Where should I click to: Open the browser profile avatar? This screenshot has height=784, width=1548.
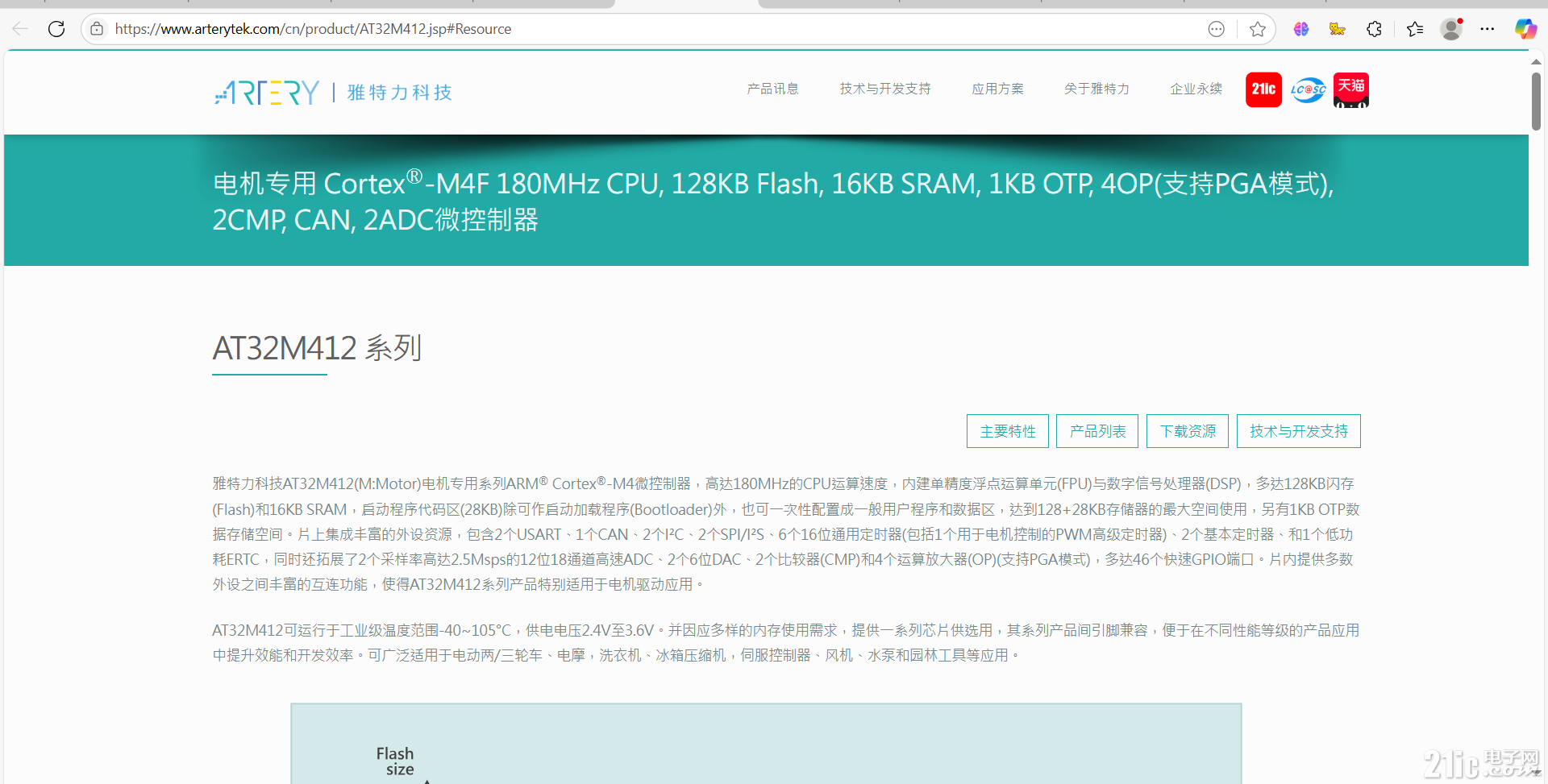click(x=1452, y=29)
